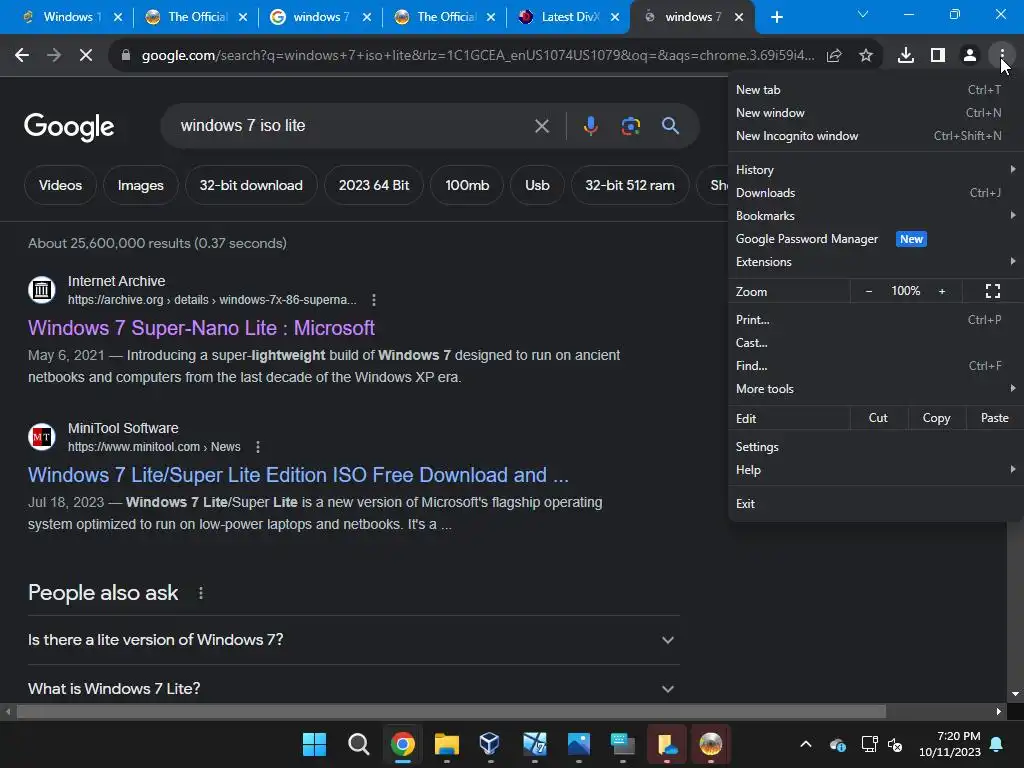Click Copy in Edit row
The width and height of the screenshot is (1024, 768).
[936, 418]
